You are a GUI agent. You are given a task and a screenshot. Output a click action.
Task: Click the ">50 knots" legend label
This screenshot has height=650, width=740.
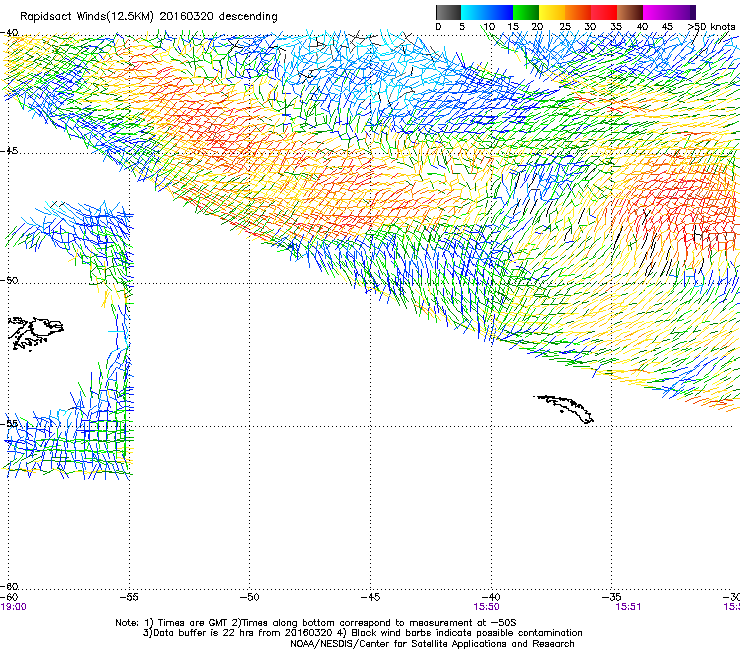point(711,27)
